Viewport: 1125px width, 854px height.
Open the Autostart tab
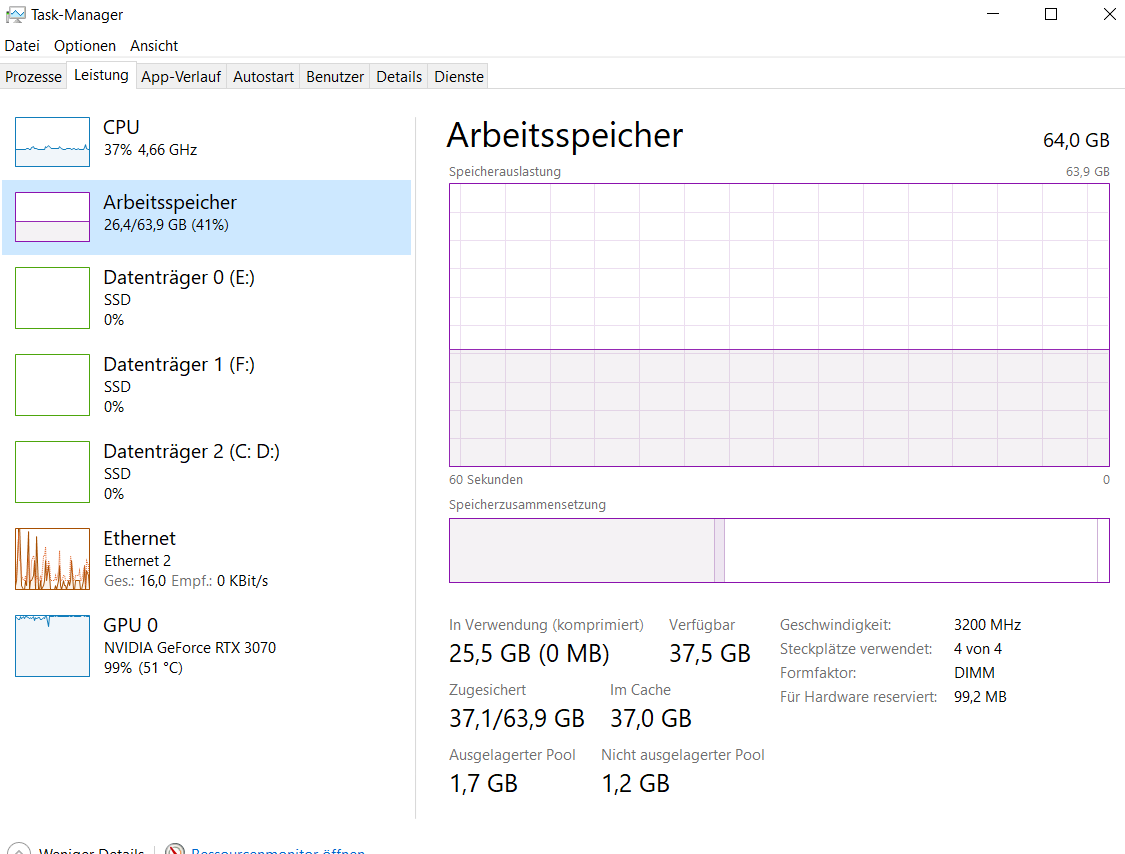[x=264, y=77]
